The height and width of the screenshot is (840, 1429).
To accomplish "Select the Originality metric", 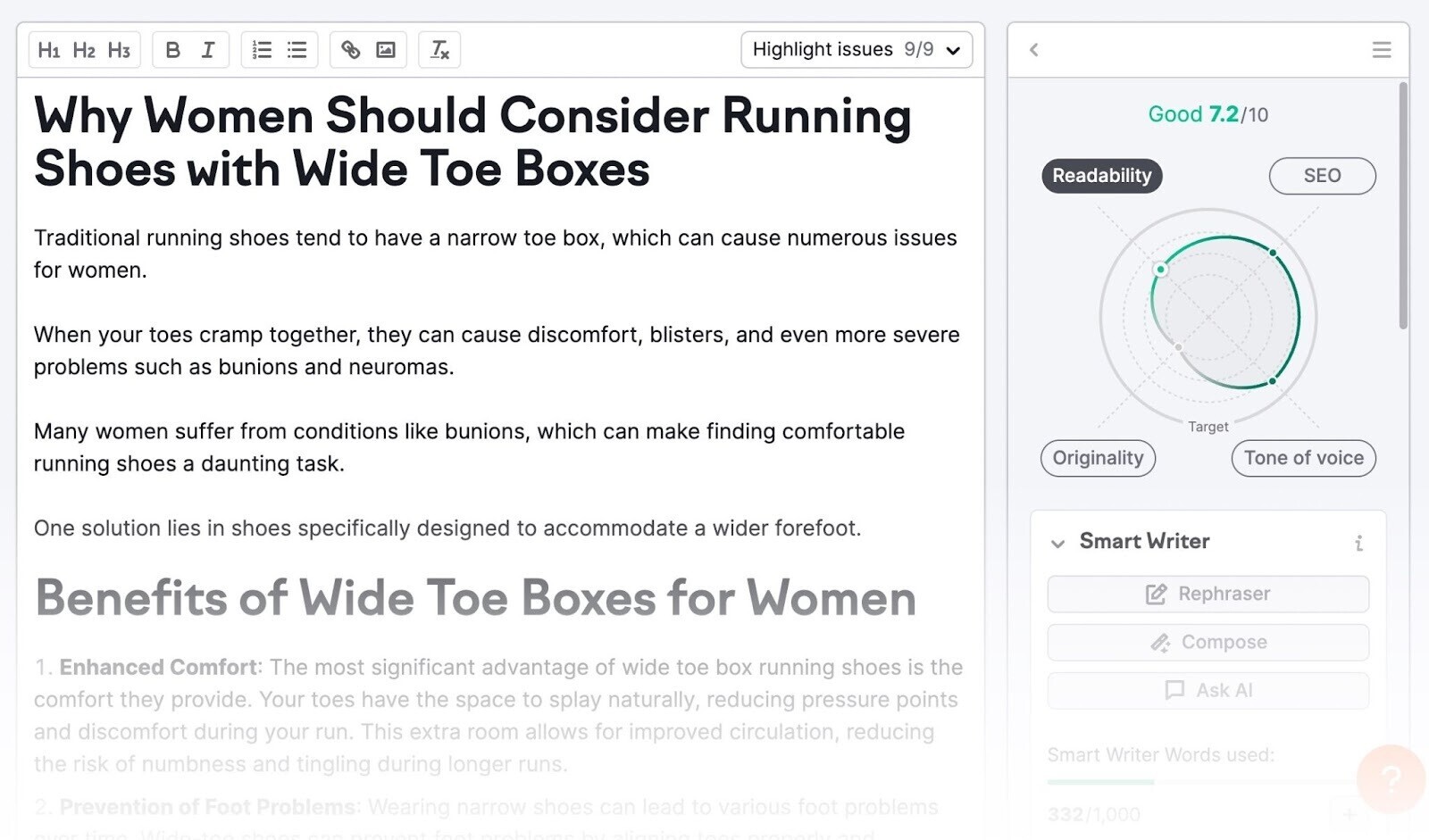I will [x=1098, y=458].
